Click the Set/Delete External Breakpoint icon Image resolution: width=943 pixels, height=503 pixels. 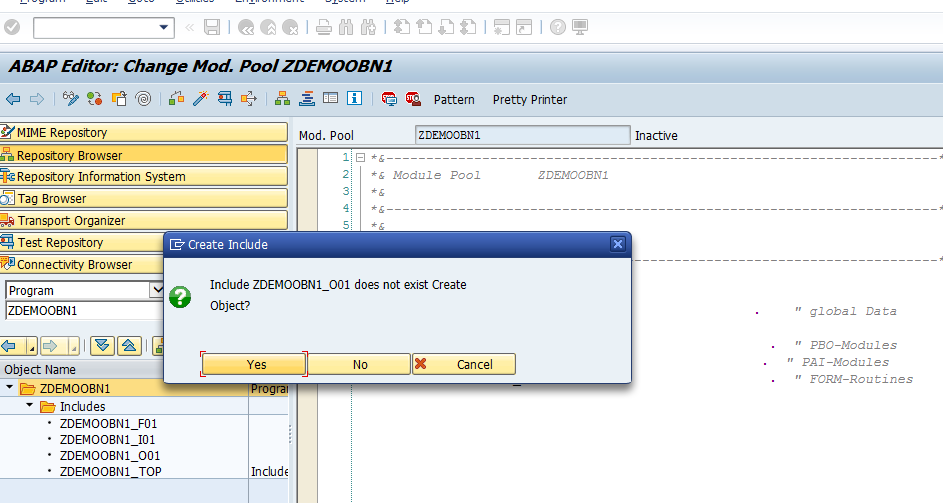413,99
